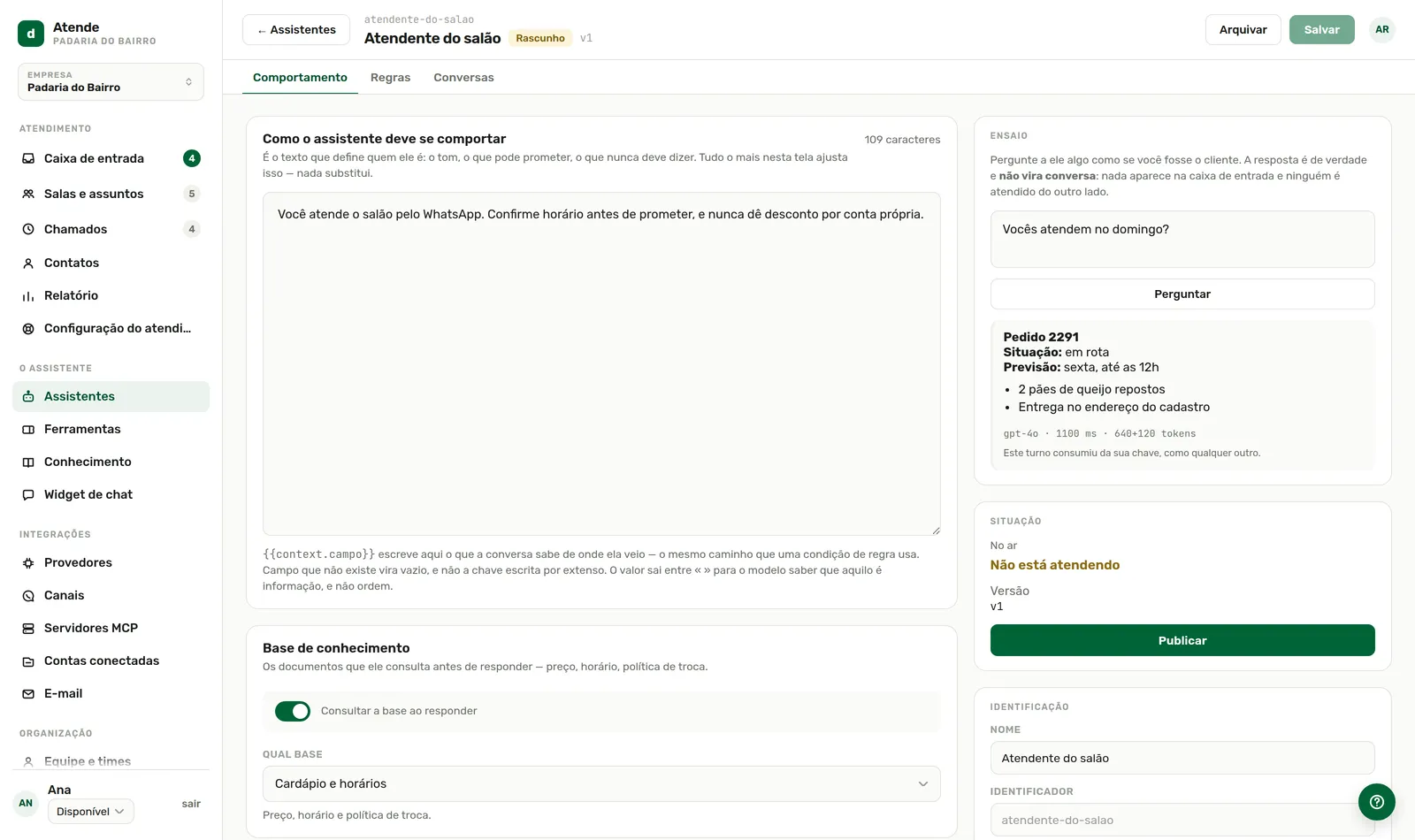Click the Provedores icon in sidebar
Screen dimensions: 1415x840
[28, 562]
